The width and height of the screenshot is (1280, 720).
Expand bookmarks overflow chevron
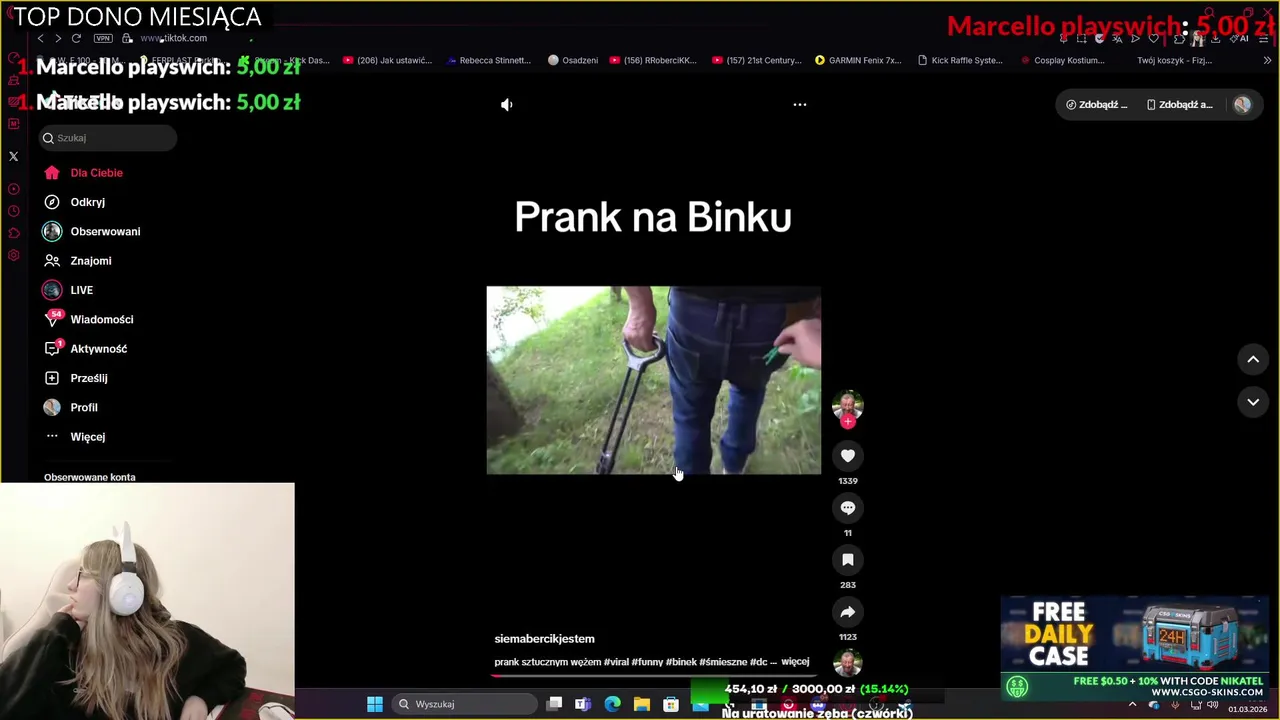click(1267, 60)
